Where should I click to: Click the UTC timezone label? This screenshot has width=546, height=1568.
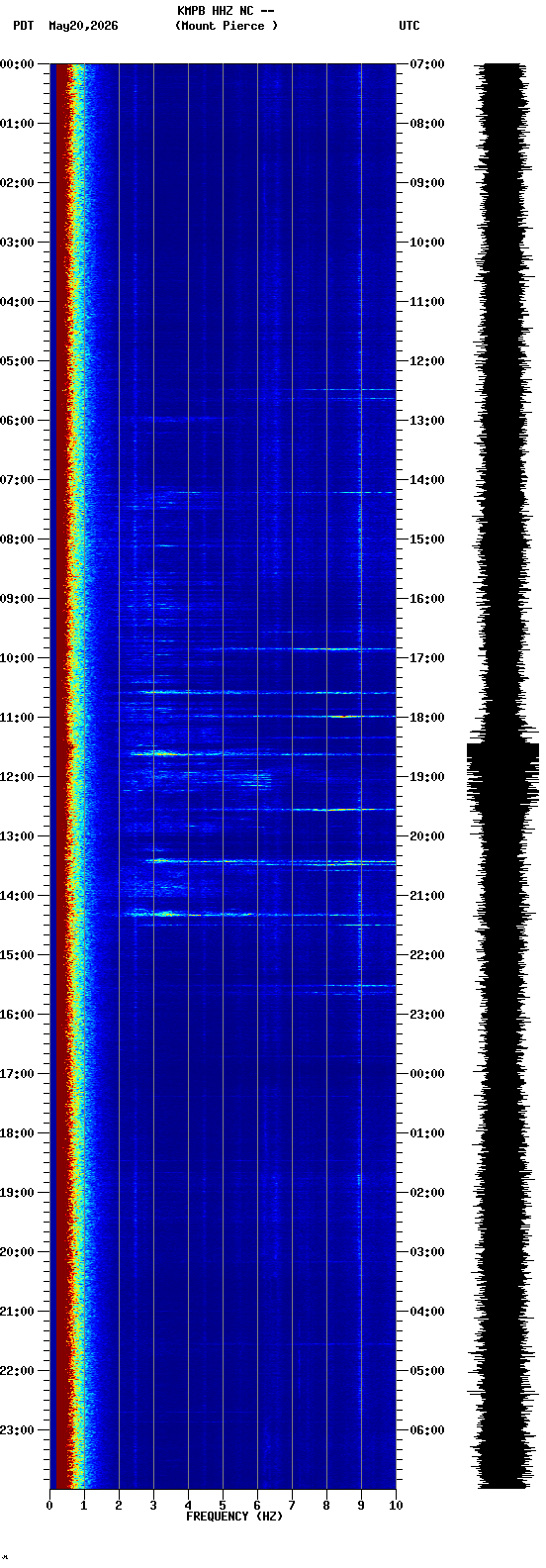click(x=409, y=26)
